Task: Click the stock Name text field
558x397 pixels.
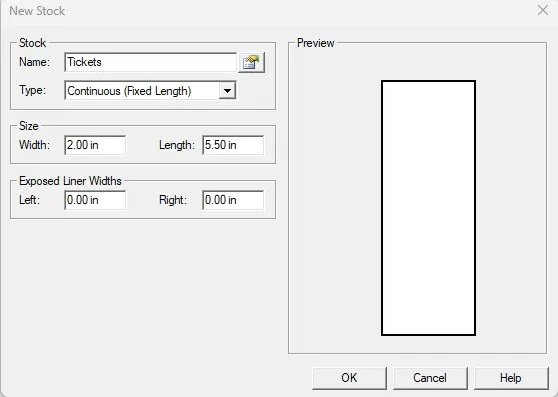Action: 151,62
